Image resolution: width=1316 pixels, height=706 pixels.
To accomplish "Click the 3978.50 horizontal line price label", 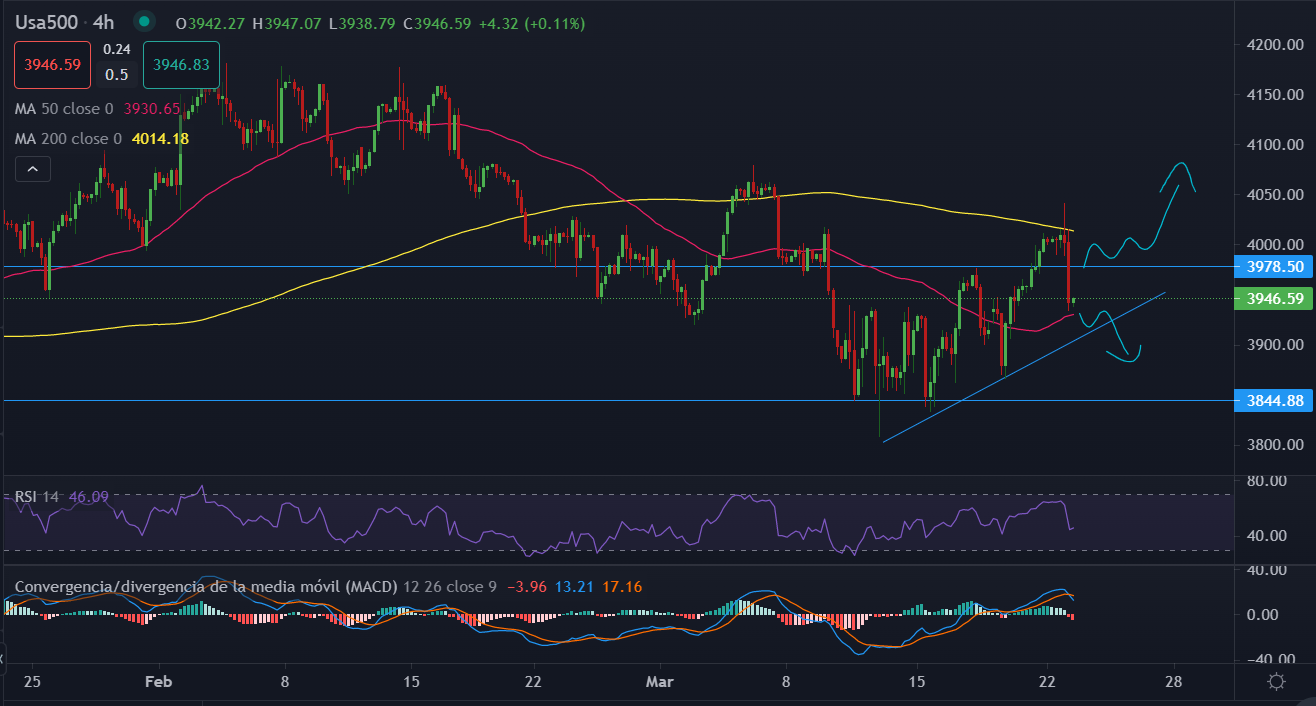I will pyautogui.click(x=1272, y=267).
